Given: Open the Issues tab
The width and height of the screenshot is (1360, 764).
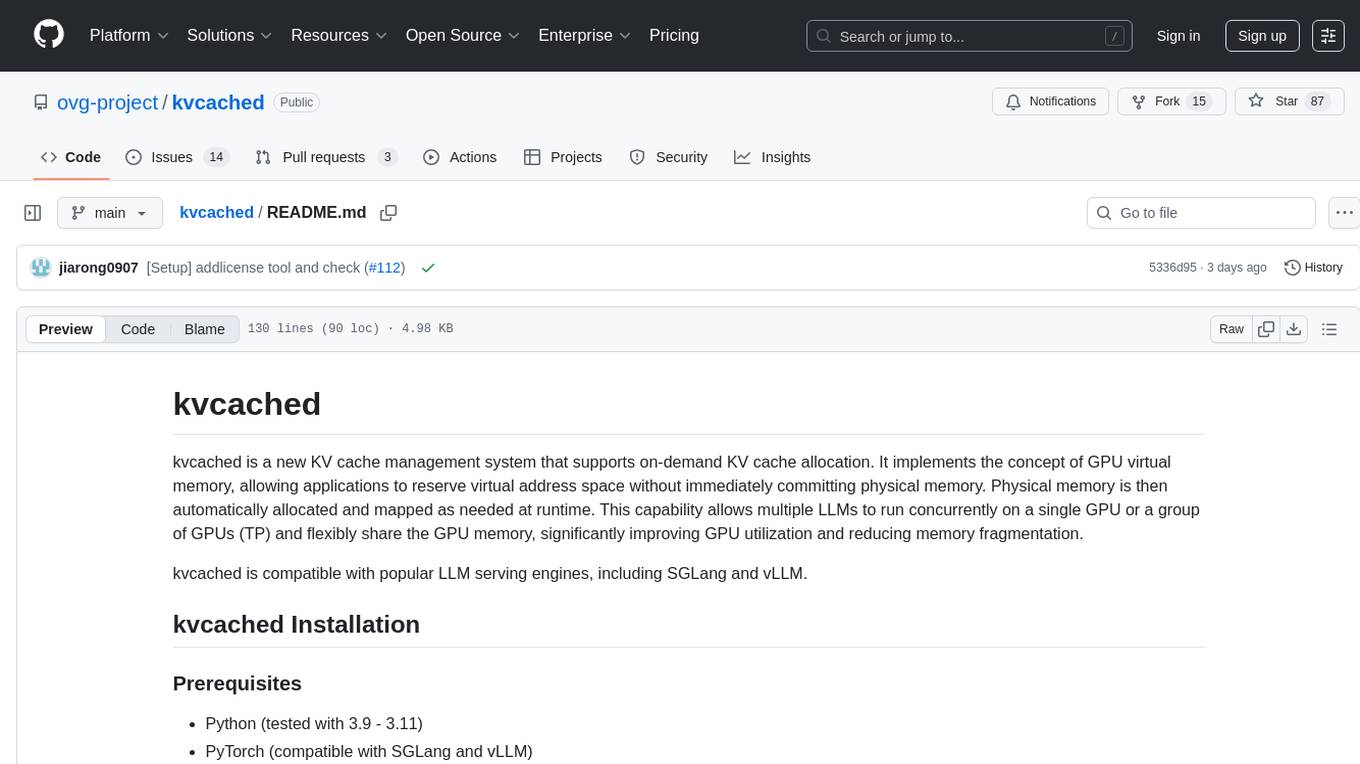Looking at the screenshot, I should (177, 157).
